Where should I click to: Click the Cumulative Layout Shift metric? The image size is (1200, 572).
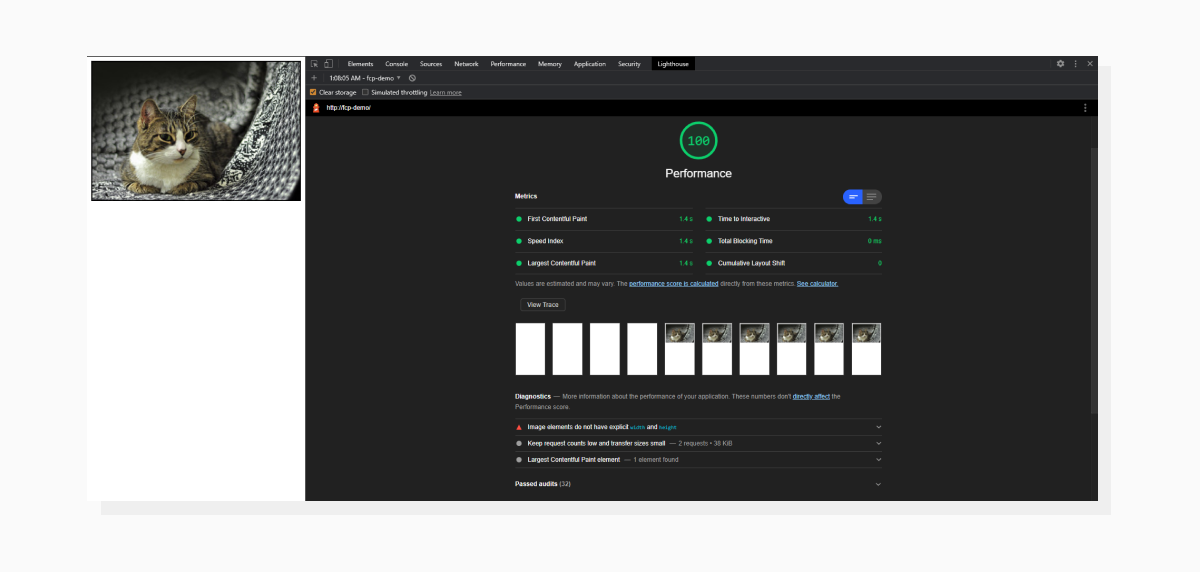(x=794, y=263)
